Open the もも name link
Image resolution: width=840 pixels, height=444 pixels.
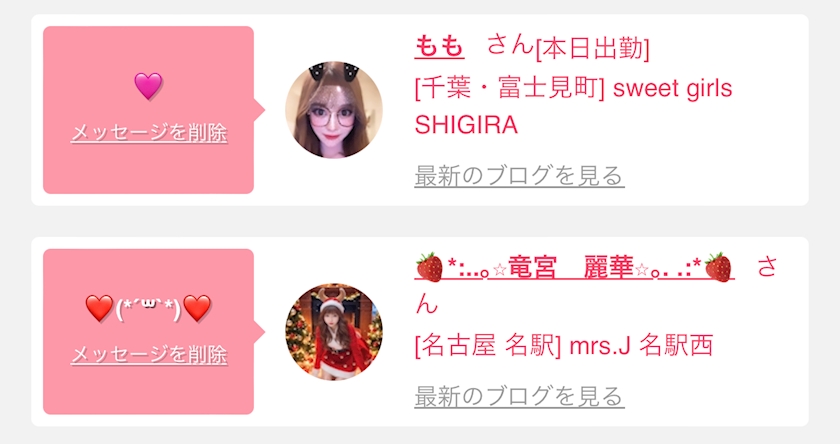(439, 46)
